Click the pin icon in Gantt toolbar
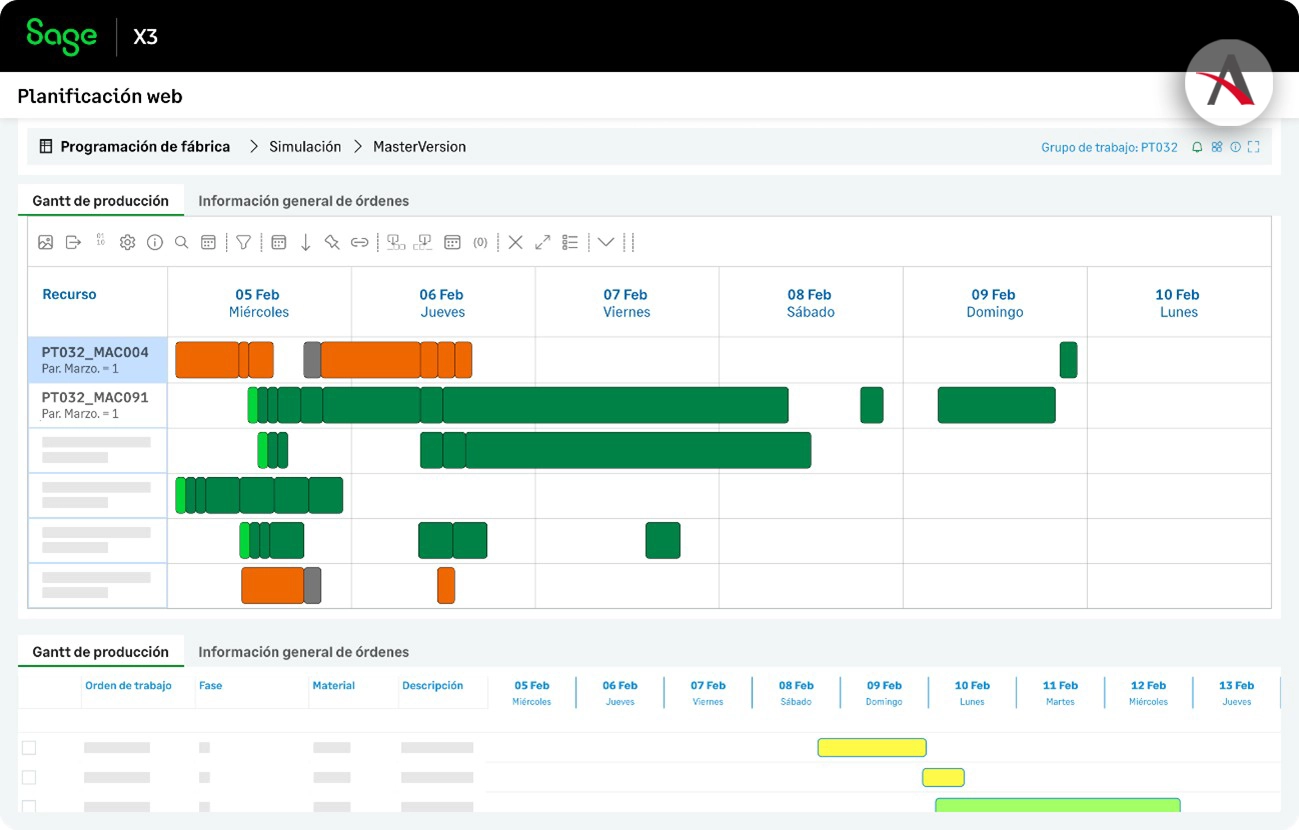 click(x=332, y=242)
